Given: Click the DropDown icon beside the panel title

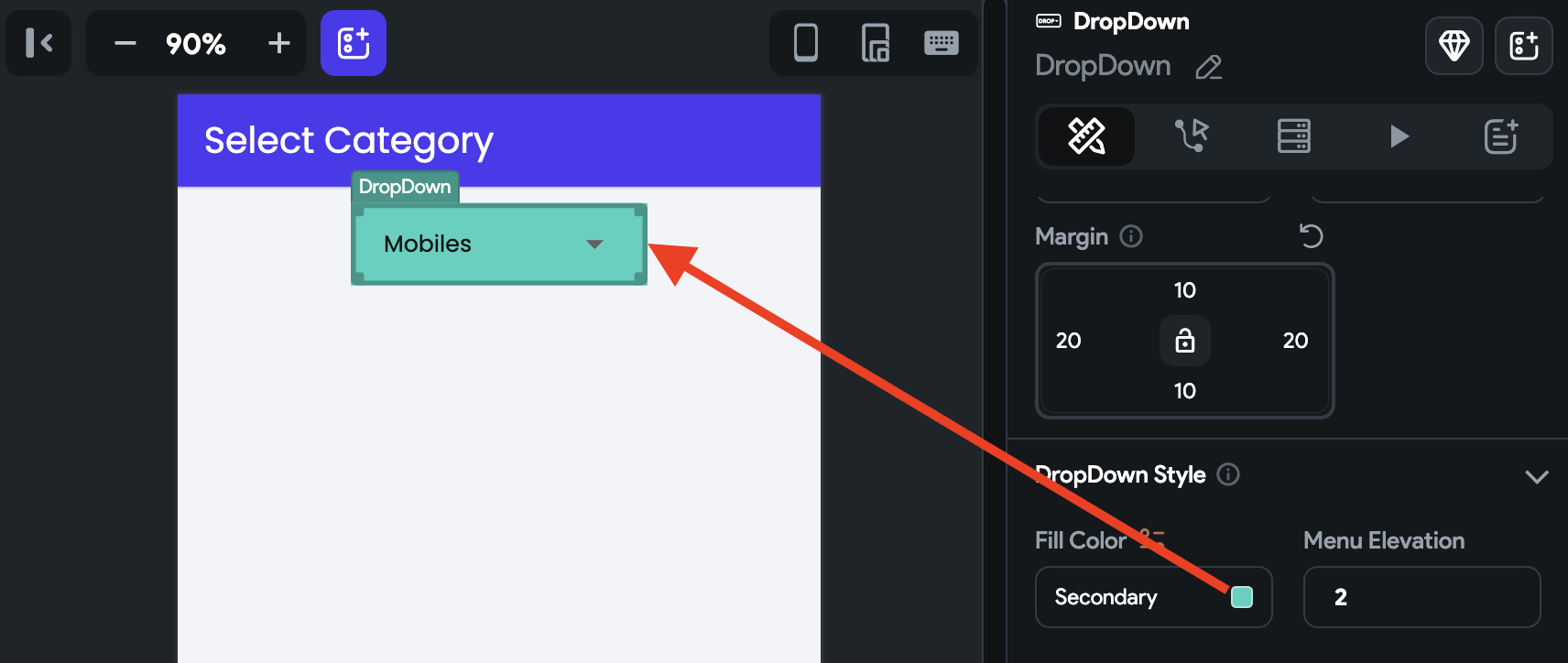Looking at the screenshot, I should [1049, 21].
